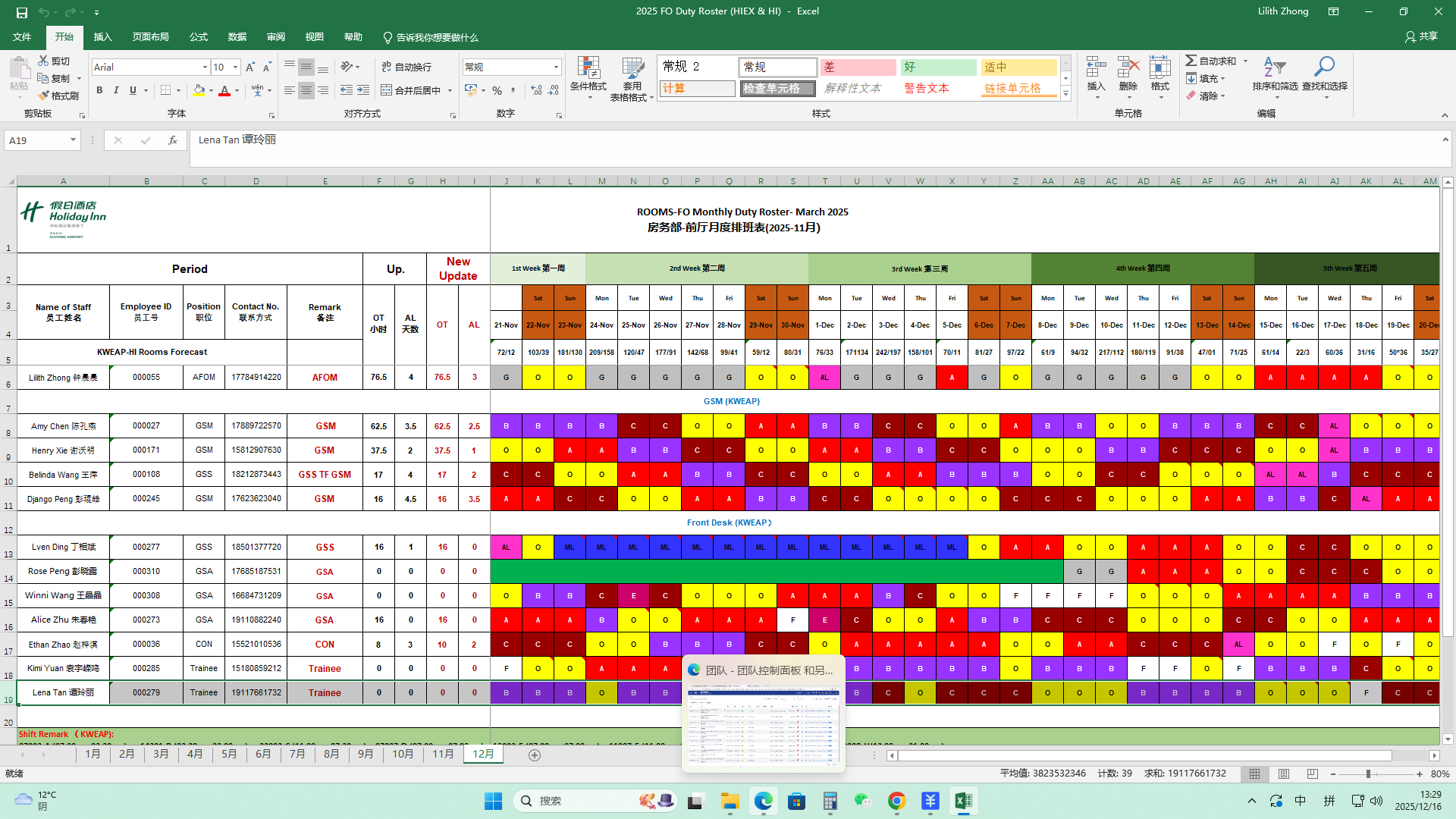1456x819 pixels.
Task: Click the zoom slider in status bar
Action: pyautogui.click(x=1368, y=773)
